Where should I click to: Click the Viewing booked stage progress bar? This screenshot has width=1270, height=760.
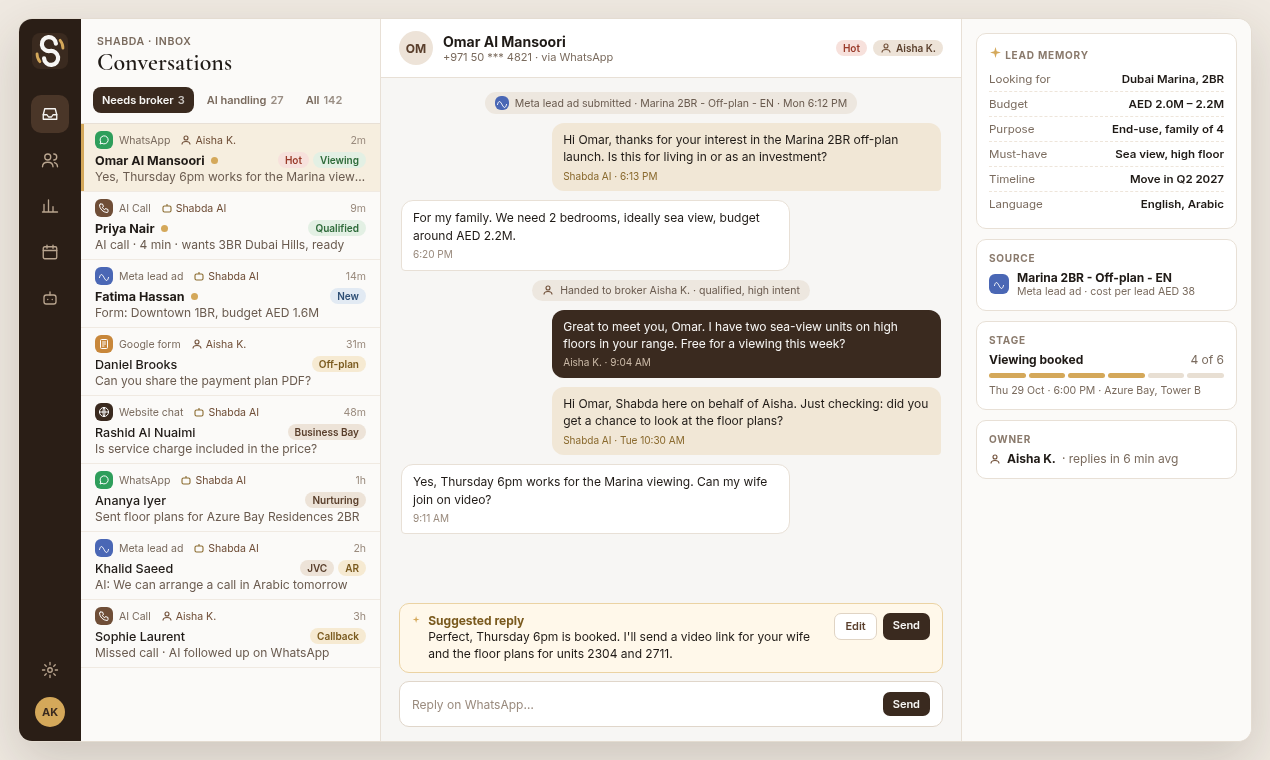pos(1106,375)
